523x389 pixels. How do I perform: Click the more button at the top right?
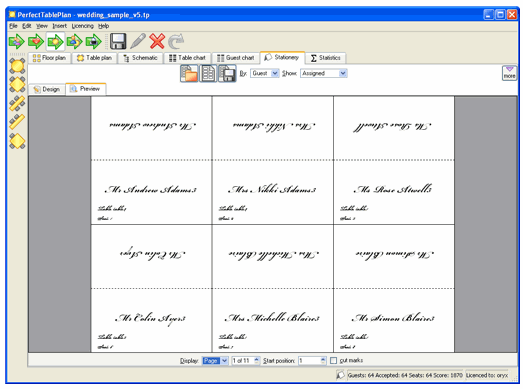(x=509, y=73)
